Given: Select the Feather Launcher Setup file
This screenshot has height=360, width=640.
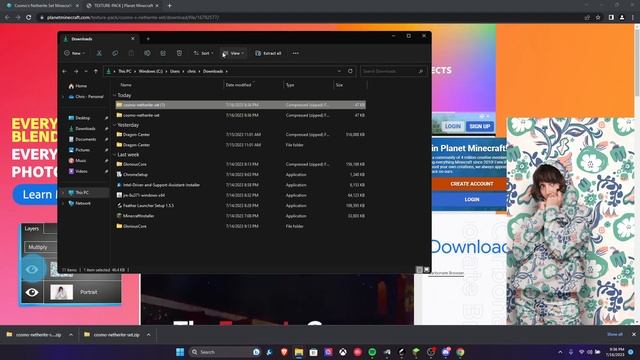Looking at the screenshot, I should pyautogui.click(x=149, y=206).
